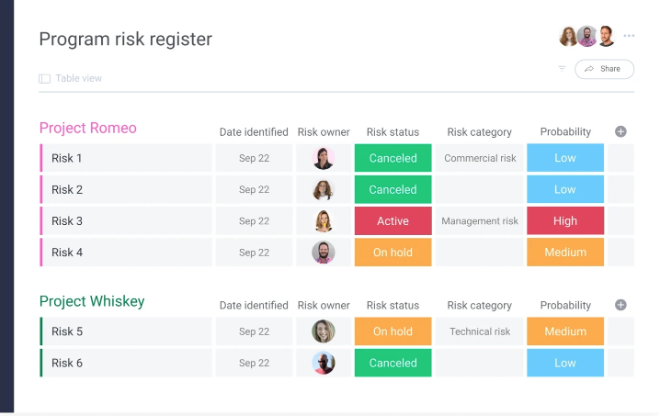Open the Risk 1 row
Image resolution: width=659 pixels, height=416 pixels.
[x=126, y=158]
